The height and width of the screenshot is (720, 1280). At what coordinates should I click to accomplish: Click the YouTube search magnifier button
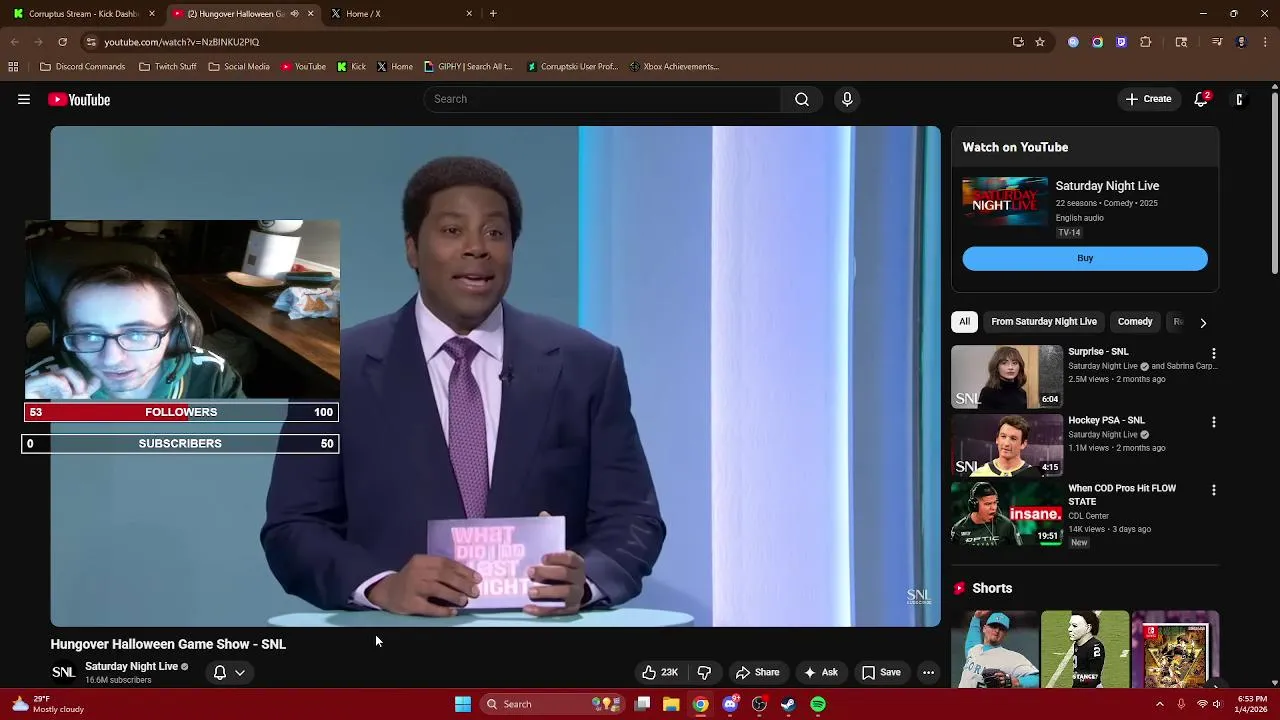point(802,99)
